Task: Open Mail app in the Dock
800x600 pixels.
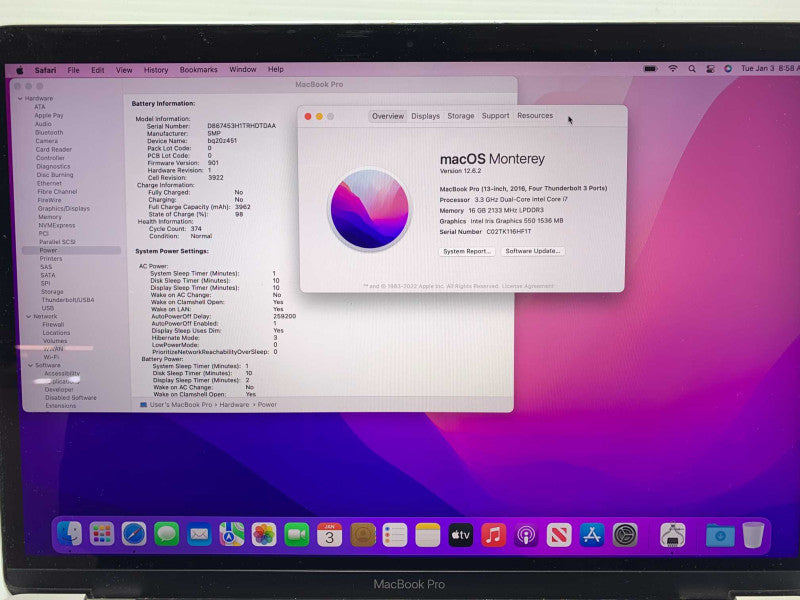Action: tap(199, 534)
